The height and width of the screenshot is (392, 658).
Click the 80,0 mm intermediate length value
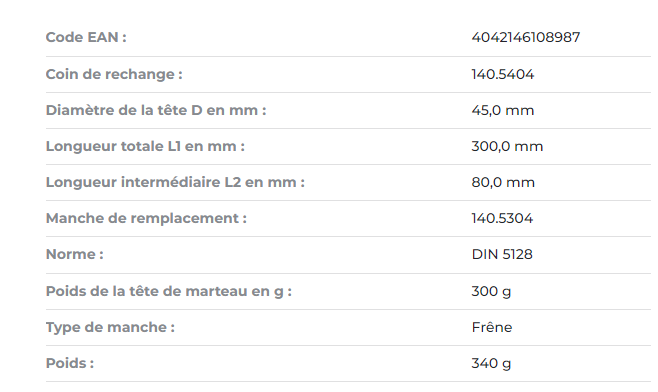pos(503,183)
